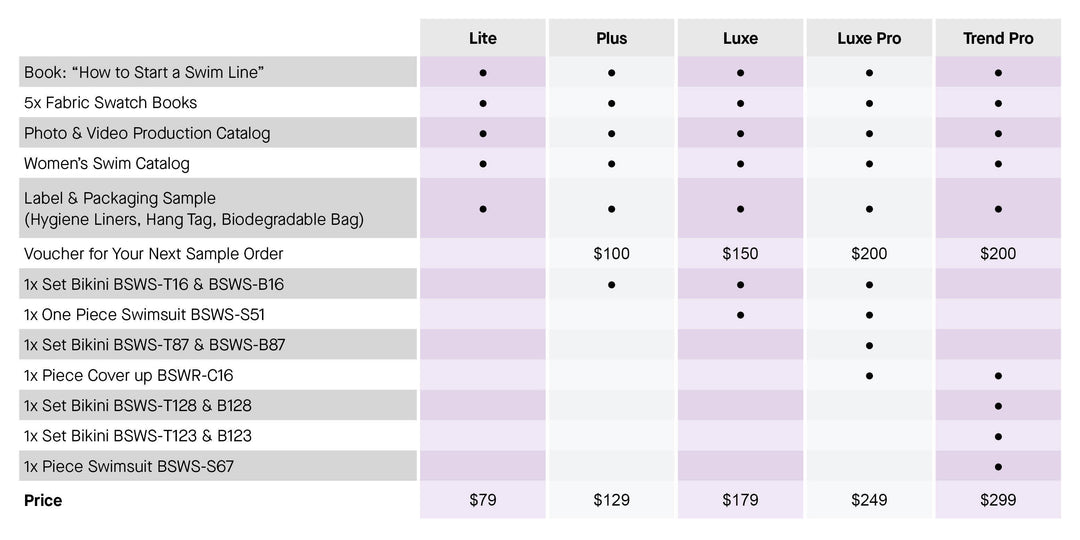Click the Luxe plan header
1080x540 pixels.
[740, 38]
